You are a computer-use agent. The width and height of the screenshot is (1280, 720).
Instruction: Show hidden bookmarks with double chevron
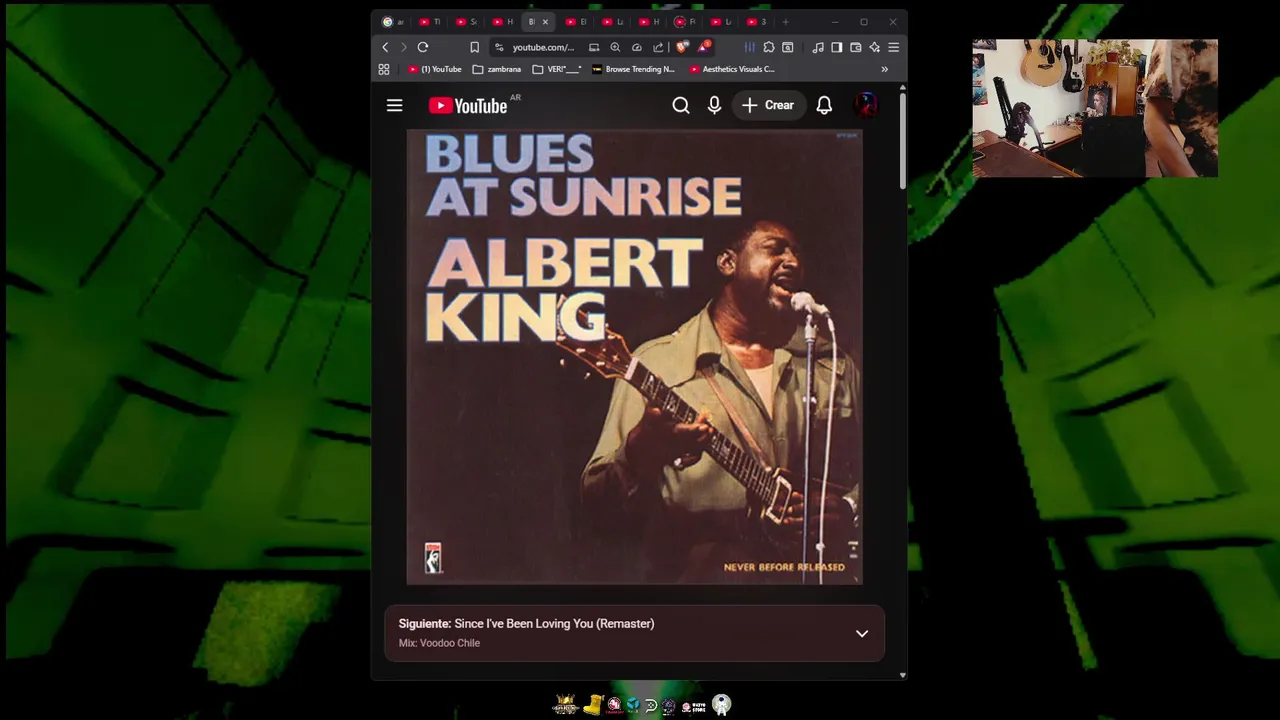tap(884, 69)
